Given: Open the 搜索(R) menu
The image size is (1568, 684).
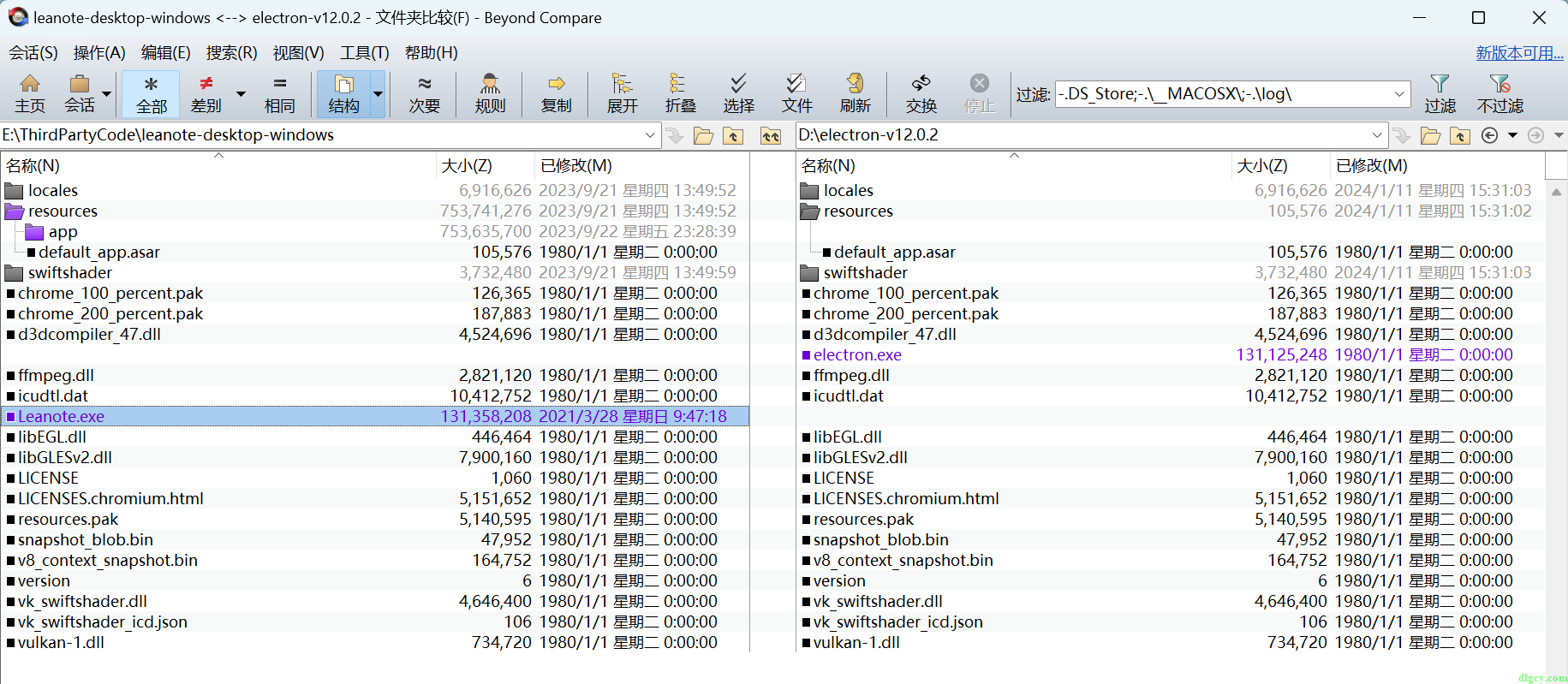Looking at the screenshot, I should pyautogui.click(x=231, y=53).
